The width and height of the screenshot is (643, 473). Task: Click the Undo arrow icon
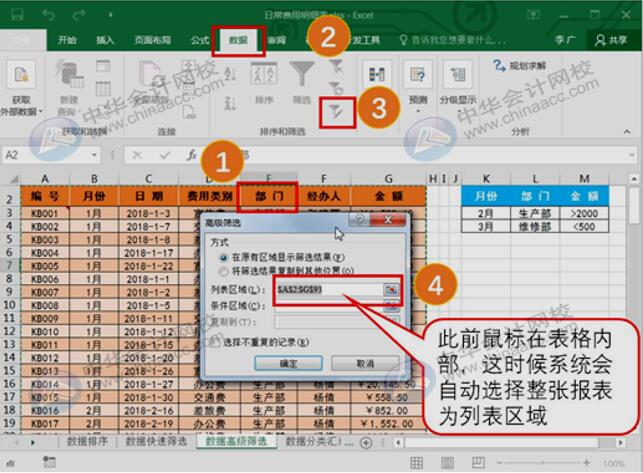(x=48, y=15)
